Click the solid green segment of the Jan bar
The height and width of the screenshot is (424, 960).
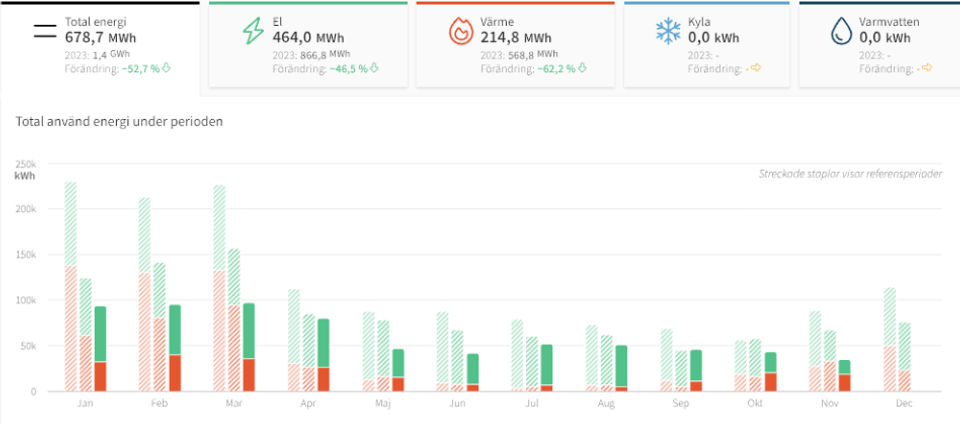pyautogui.click(x=100, y=334)
